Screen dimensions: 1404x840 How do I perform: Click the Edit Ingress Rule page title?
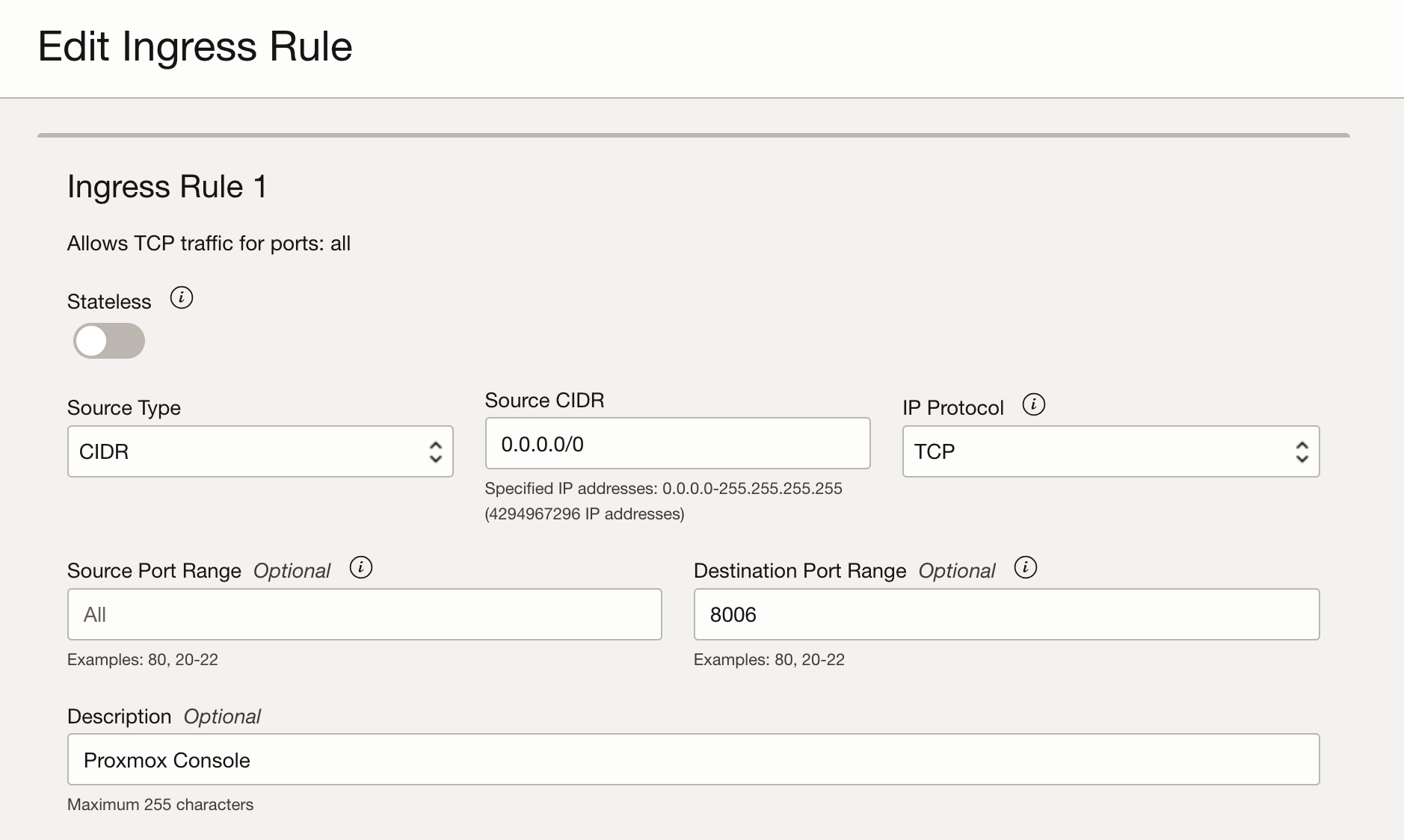[x=196, y=46]
